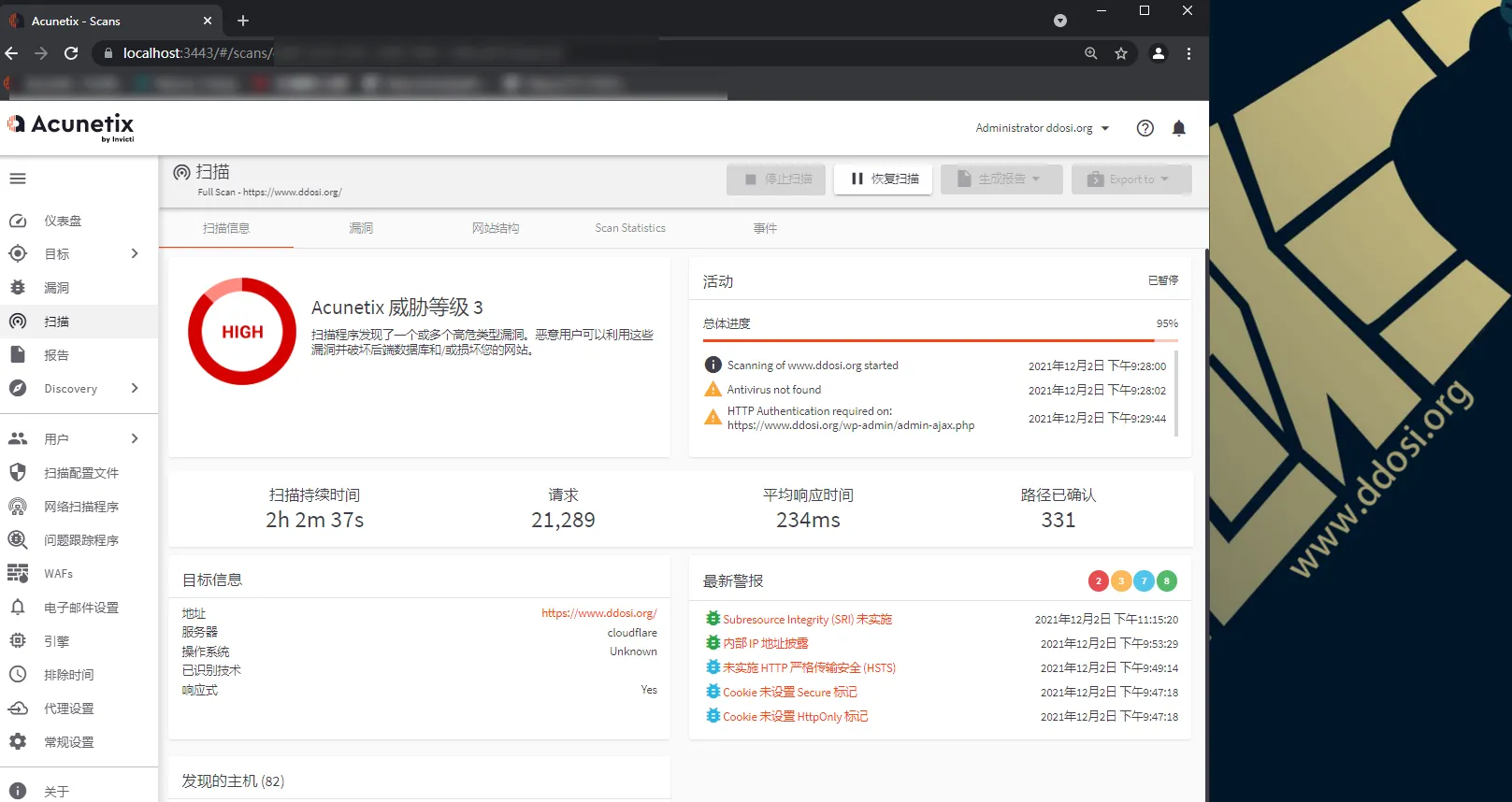Switch to the 网站结构 tab

coord(496,228)
